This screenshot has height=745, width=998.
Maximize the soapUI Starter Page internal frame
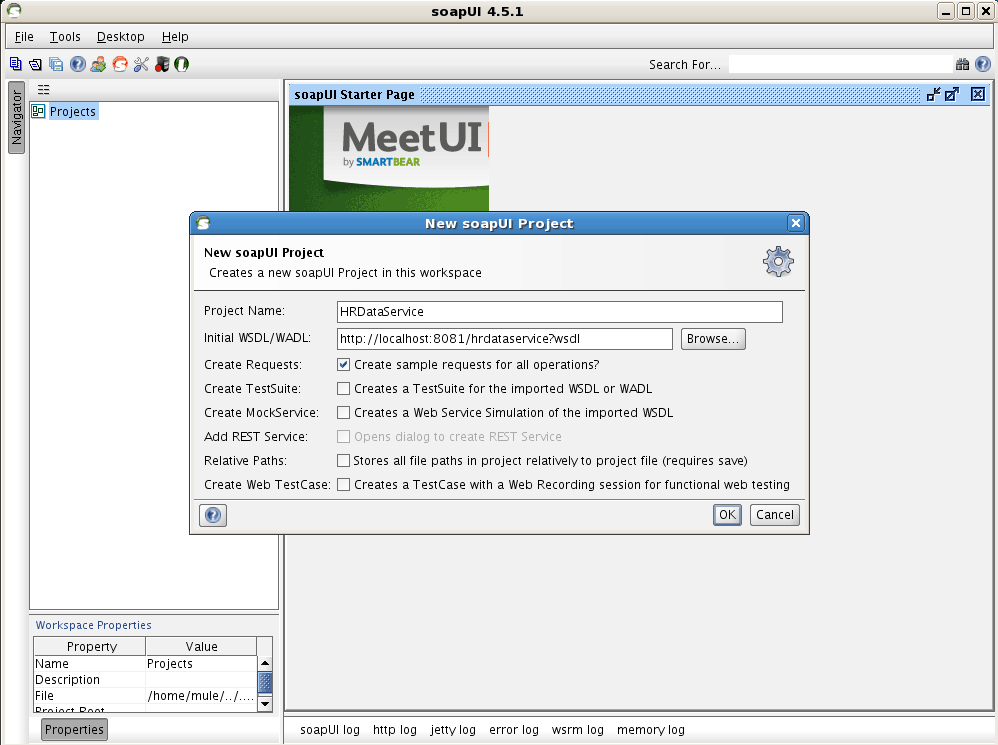pos(952,95)
